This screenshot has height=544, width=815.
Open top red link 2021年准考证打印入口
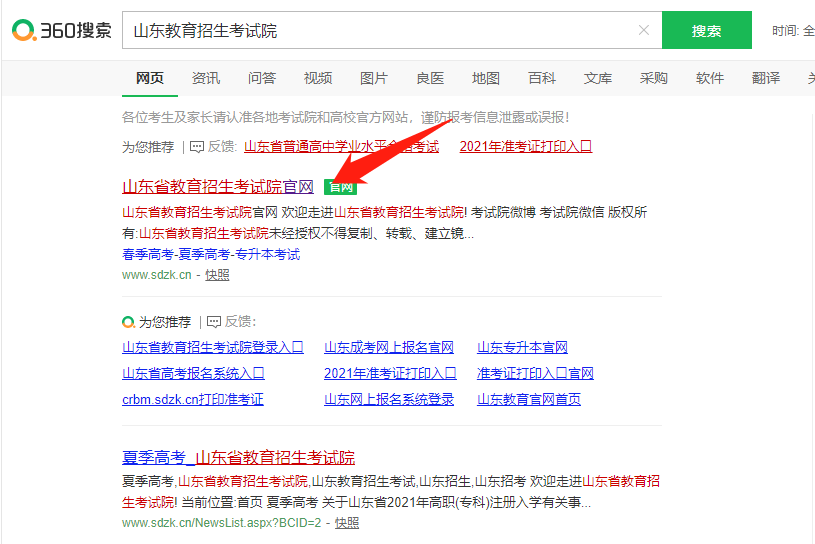pyautogui.click(x=525, y=147)
